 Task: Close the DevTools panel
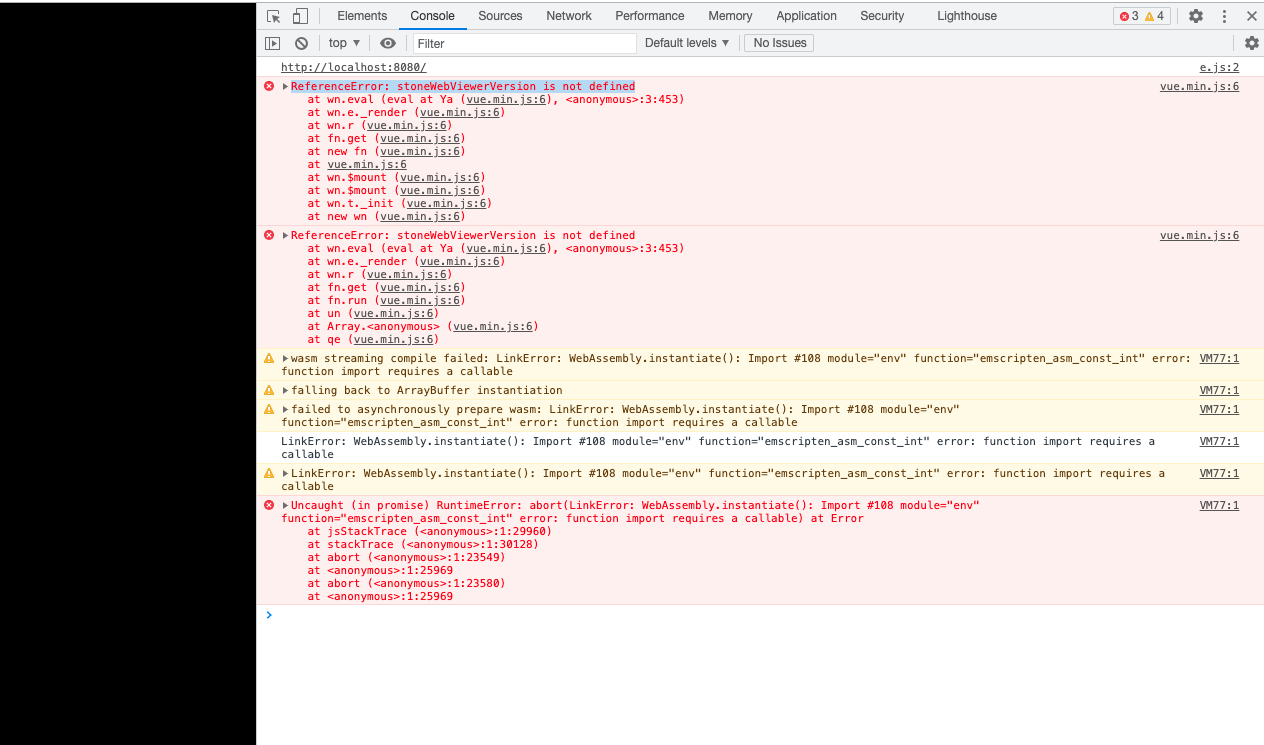click(1251, 16)
